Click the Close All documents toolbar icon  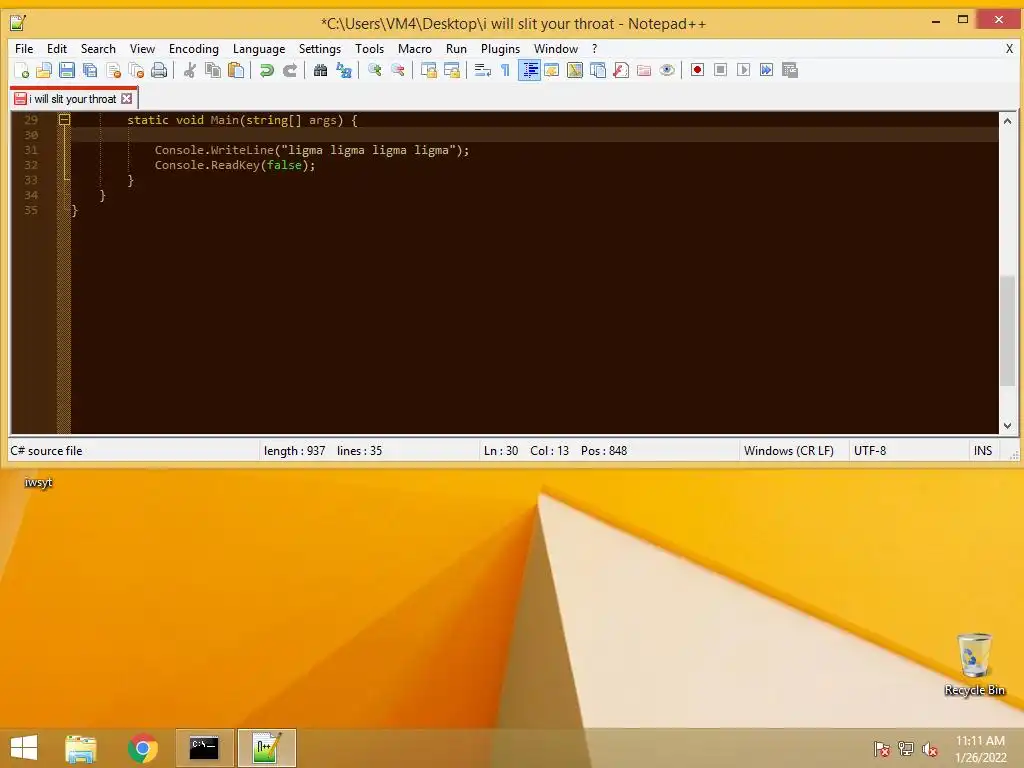click(136, 70)
